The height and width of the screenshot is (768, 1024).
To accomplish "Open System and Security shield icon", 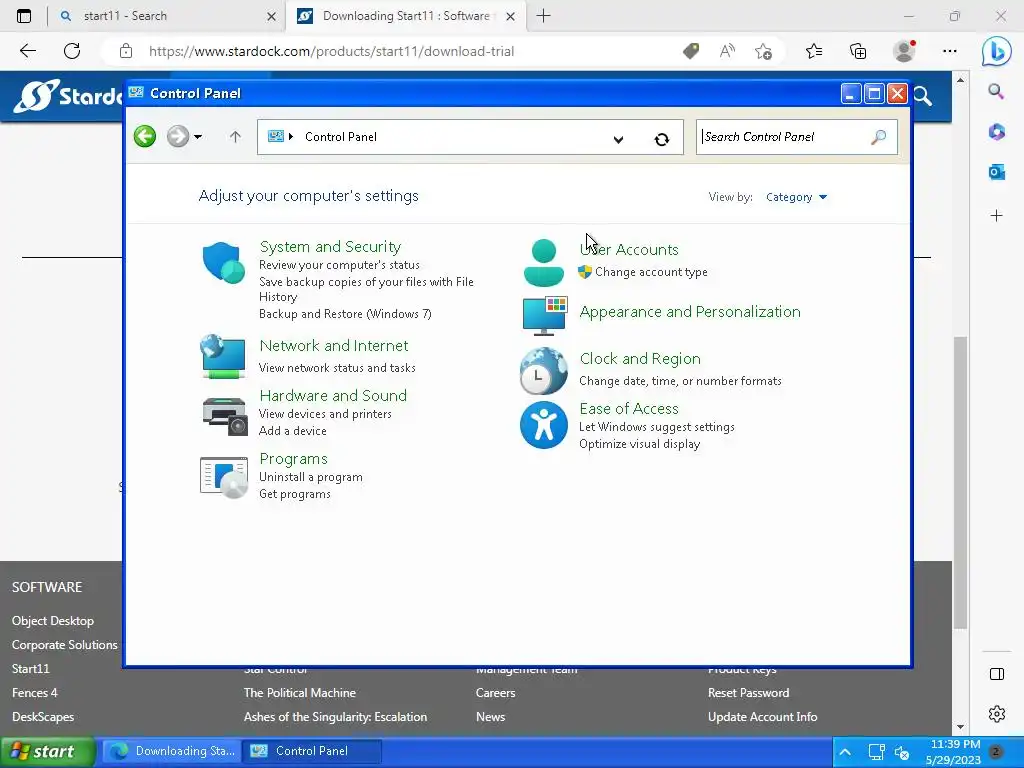I will point(223,263).
